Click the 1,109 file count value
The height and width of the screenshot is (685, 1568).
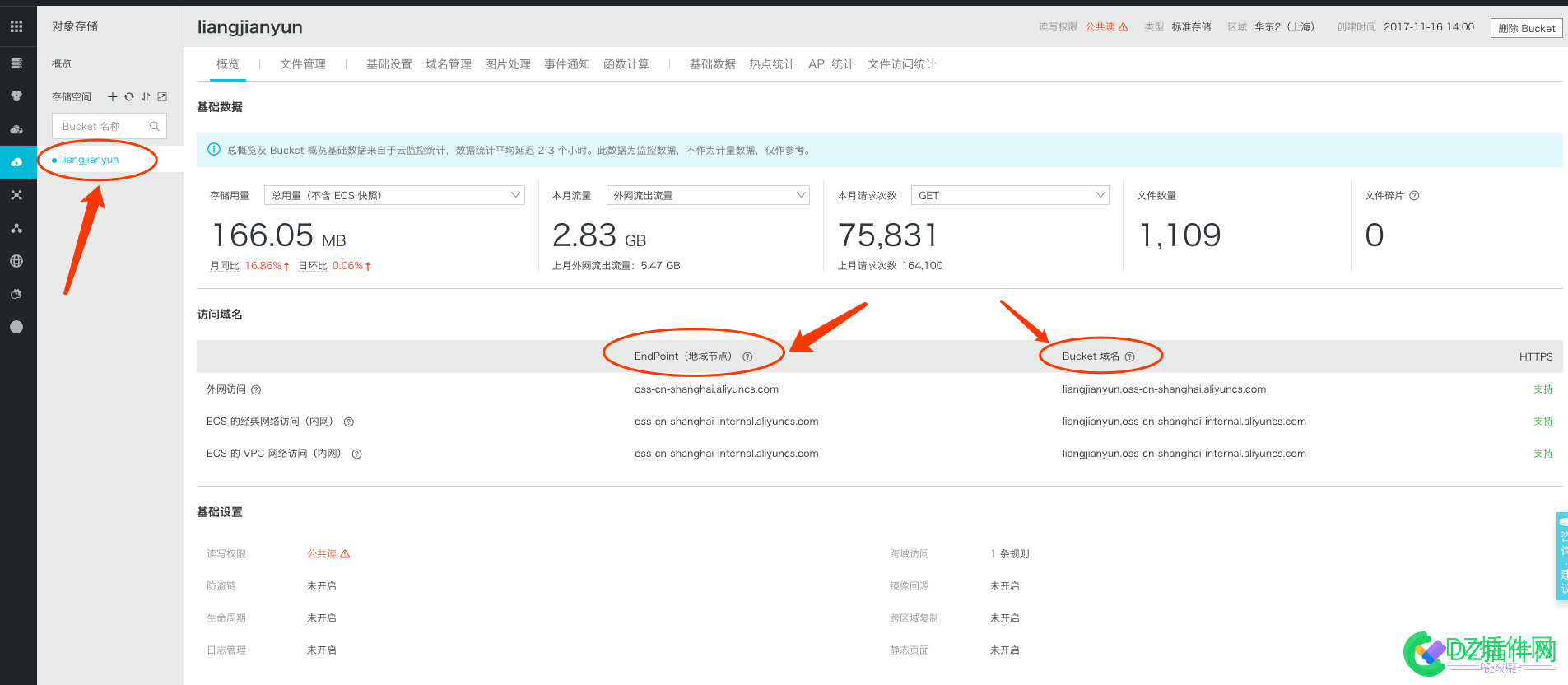tap(1180, 235)
